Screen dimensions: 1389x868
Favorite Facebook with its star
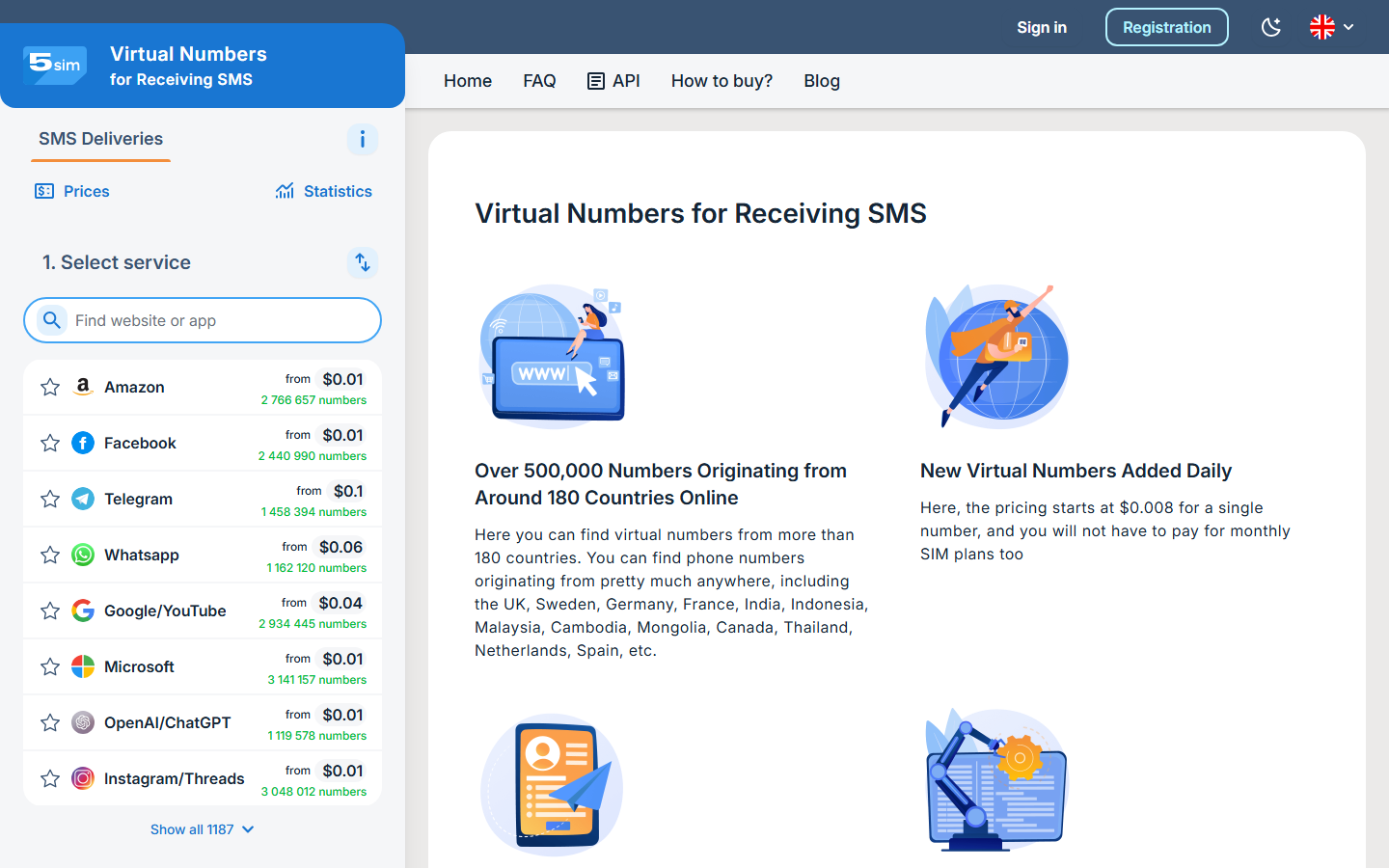[x=50, y=444]
